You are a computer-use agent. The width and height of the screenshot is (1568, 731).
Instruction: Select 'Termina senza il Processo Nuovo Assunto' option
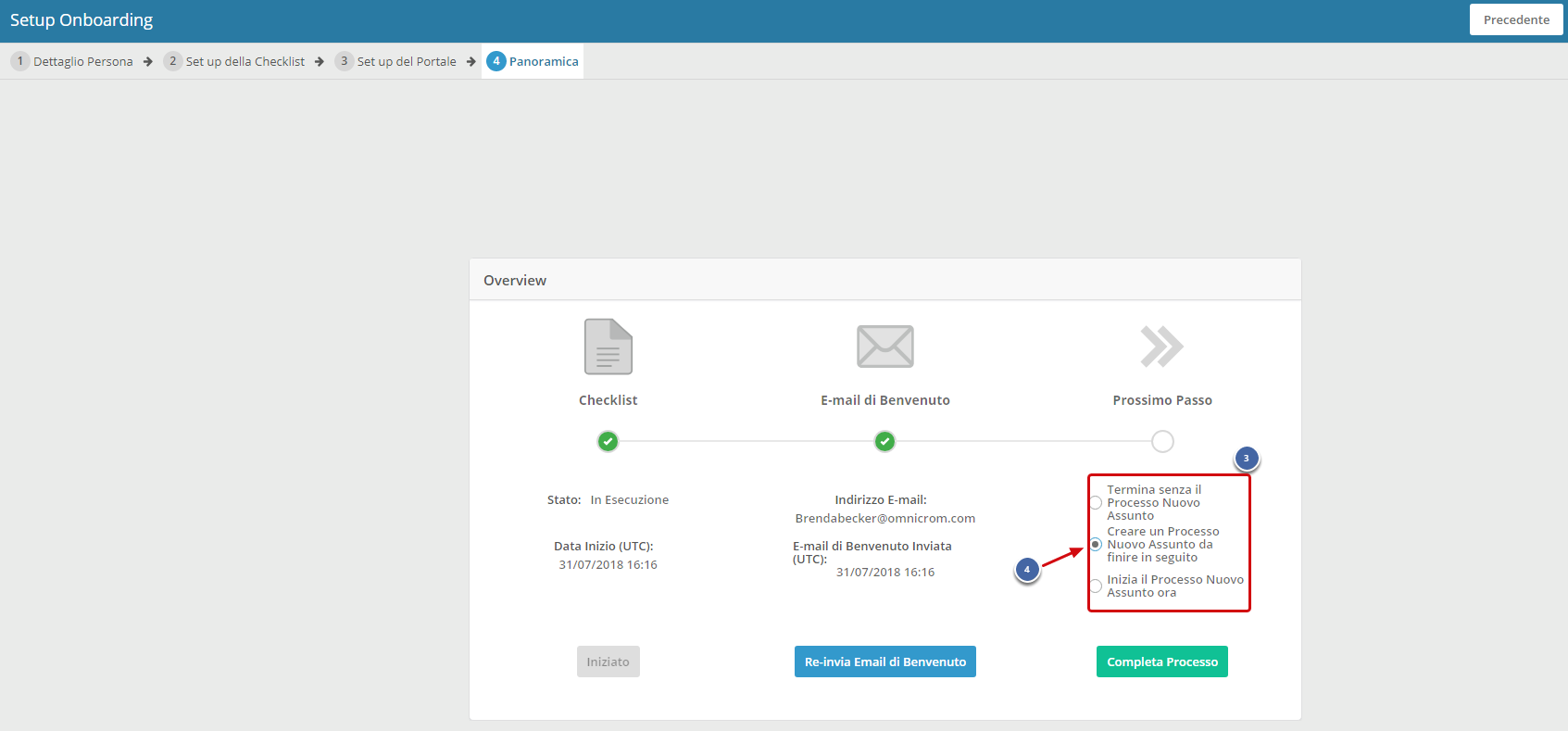point(1097,503)
